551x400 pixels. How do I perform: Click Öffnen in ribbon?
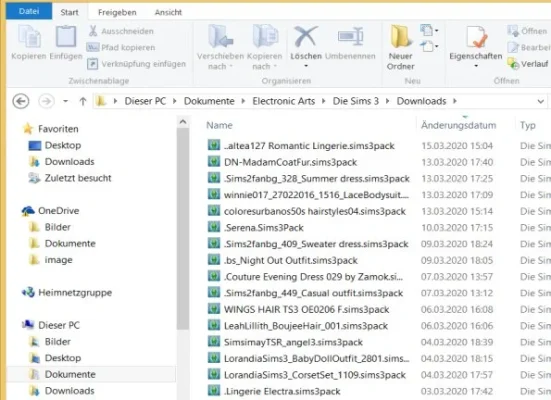(x=527, y=31)
